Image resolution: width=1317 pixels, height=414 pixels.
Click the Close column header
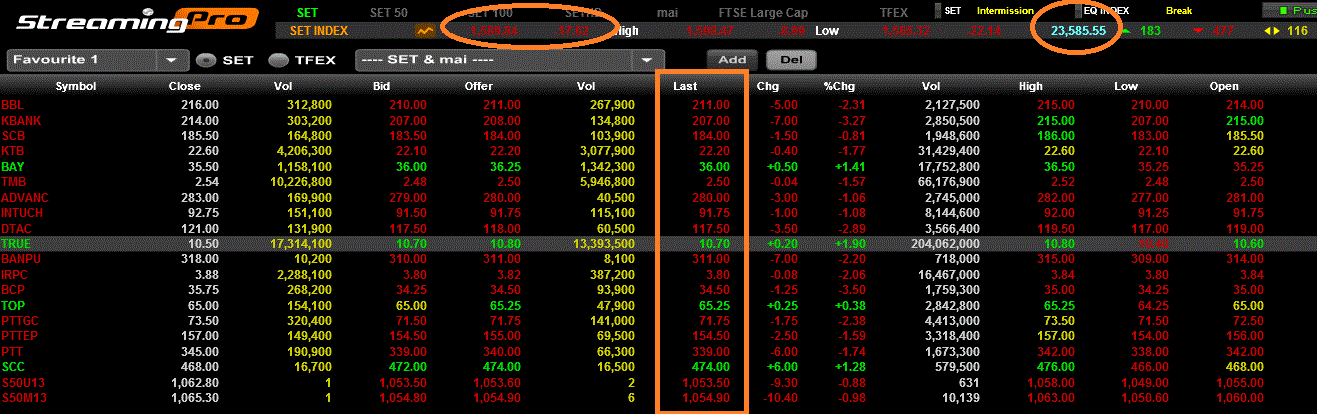(185, 86)
